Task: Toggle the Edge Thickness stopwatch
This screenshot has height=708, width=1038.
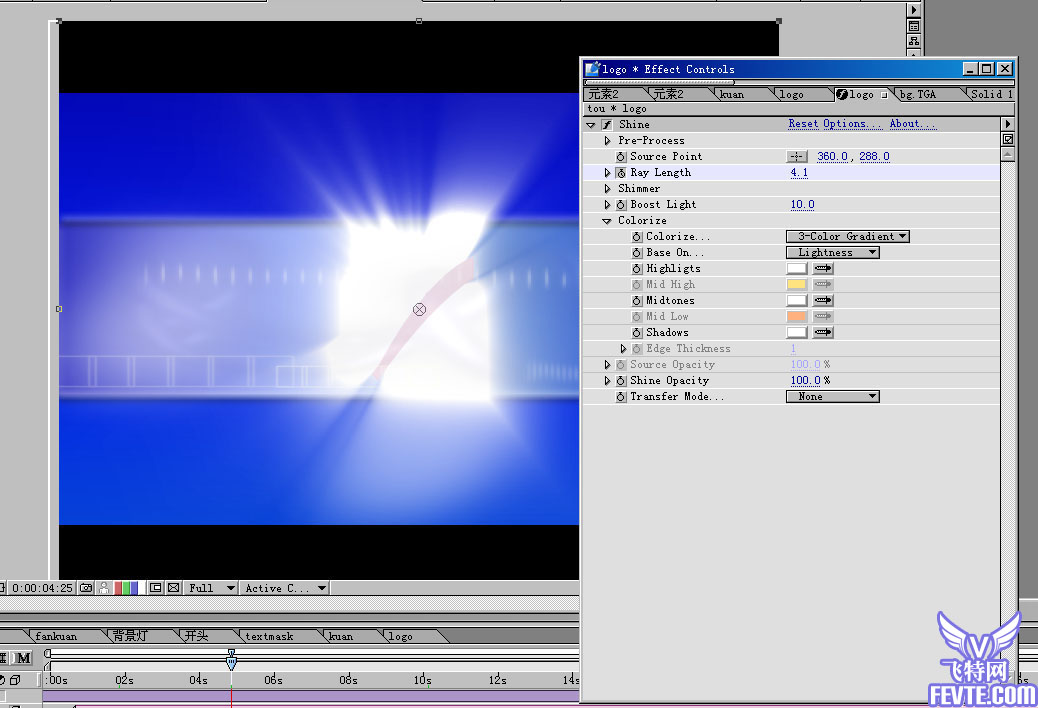Action: 637,349
